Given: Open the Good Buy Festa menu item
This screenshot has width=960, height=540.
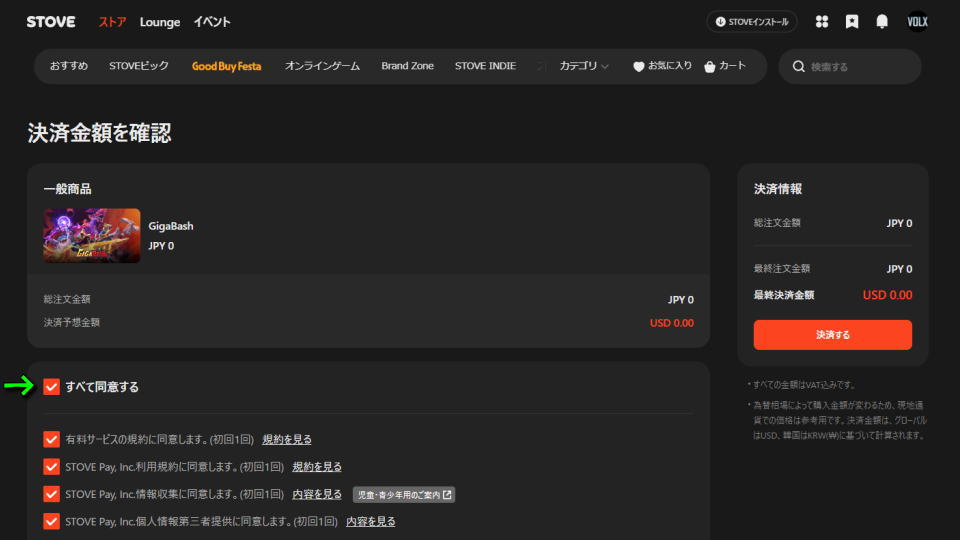Looking at the screenshot, I should tap(226, 66).
